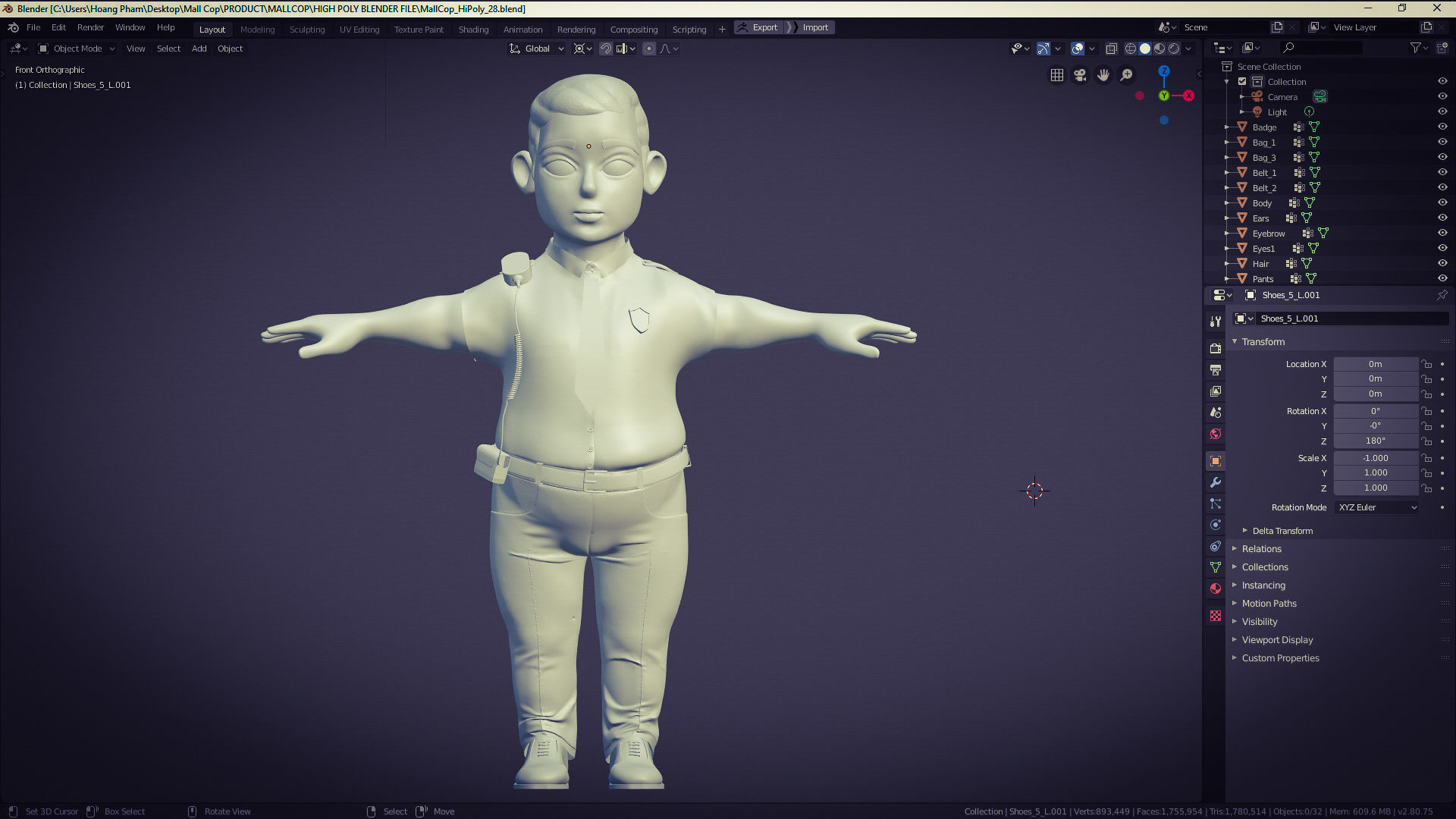Viewport: 1456px width, 819px height.
Task: Open the Modifiers wrench properties tab
Action: coord(1216,482)
